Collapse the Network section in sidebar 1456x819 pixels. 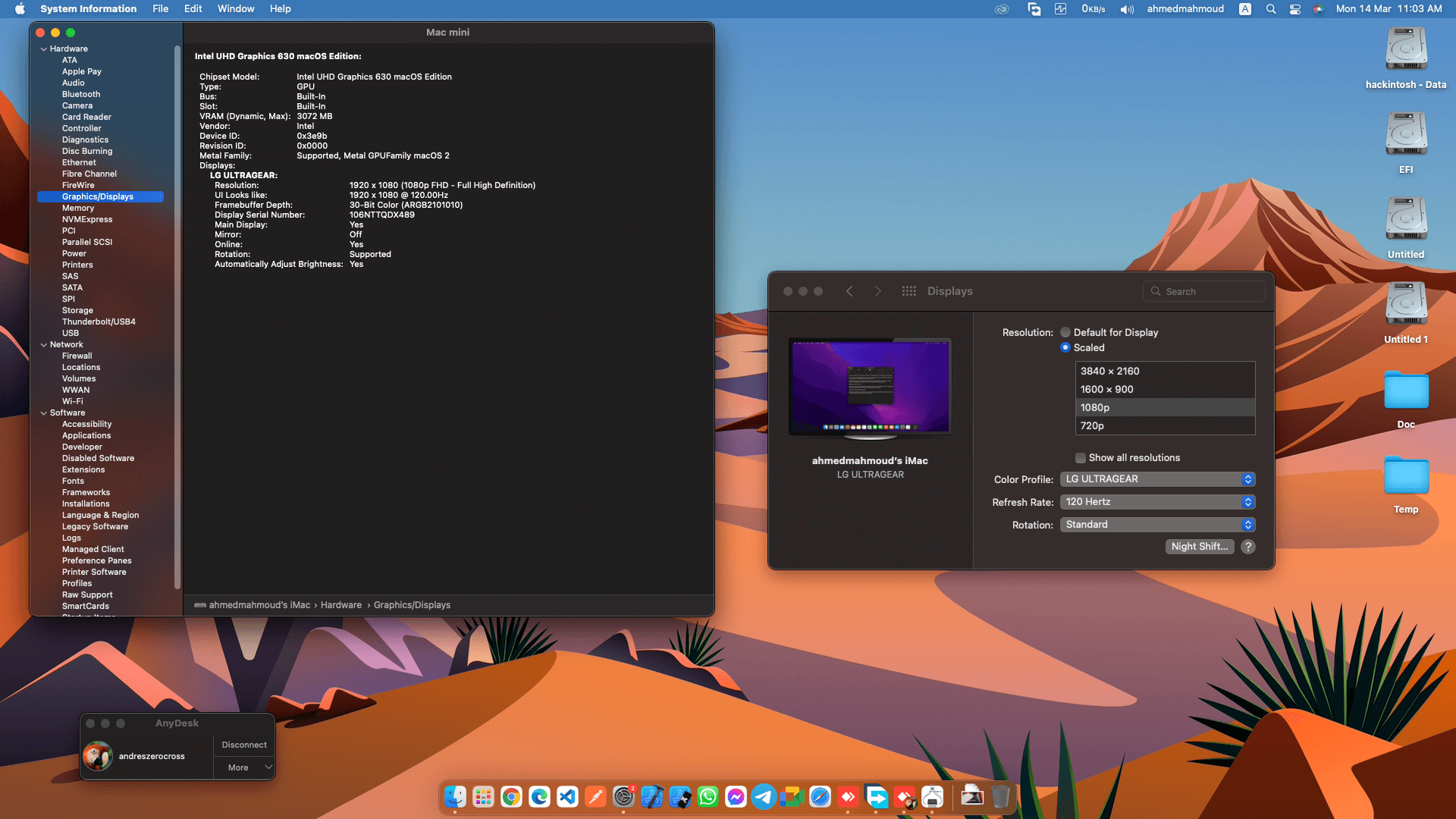point(43,345)
